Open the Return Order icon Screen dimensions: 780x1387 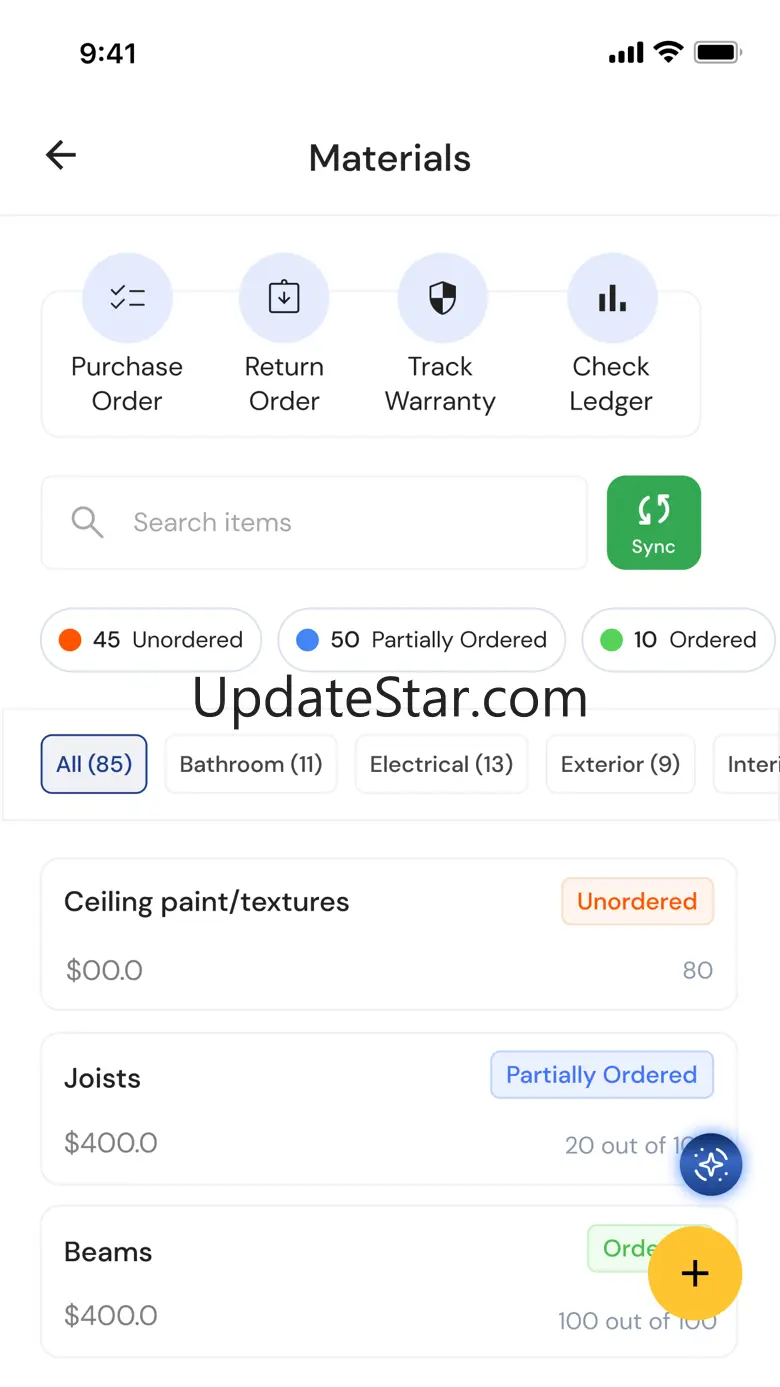(284, 298)
